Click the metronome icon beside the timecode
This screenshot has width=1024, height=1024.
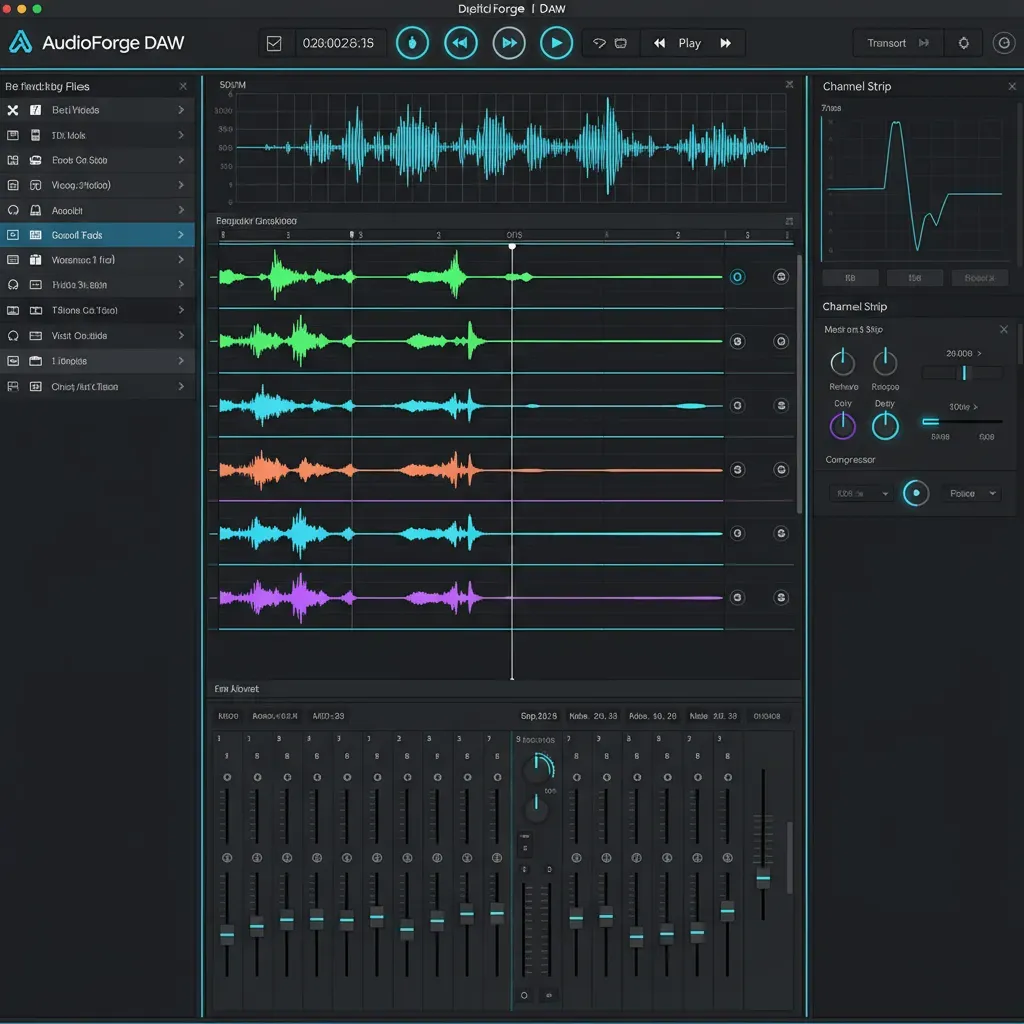click(412, 43)
